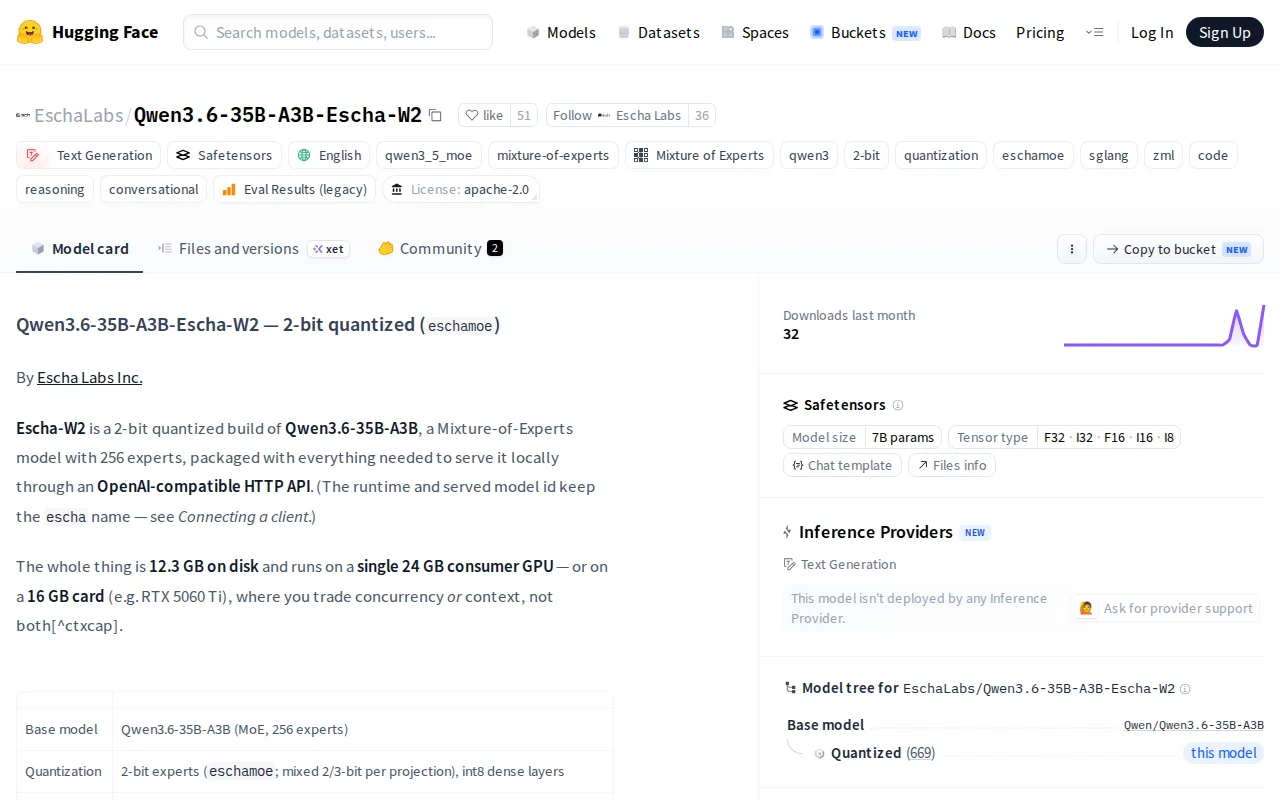The width and height of the screenshot is (1280, 800).
Task: Follow Escha Labs
Action: coord(617,115)
